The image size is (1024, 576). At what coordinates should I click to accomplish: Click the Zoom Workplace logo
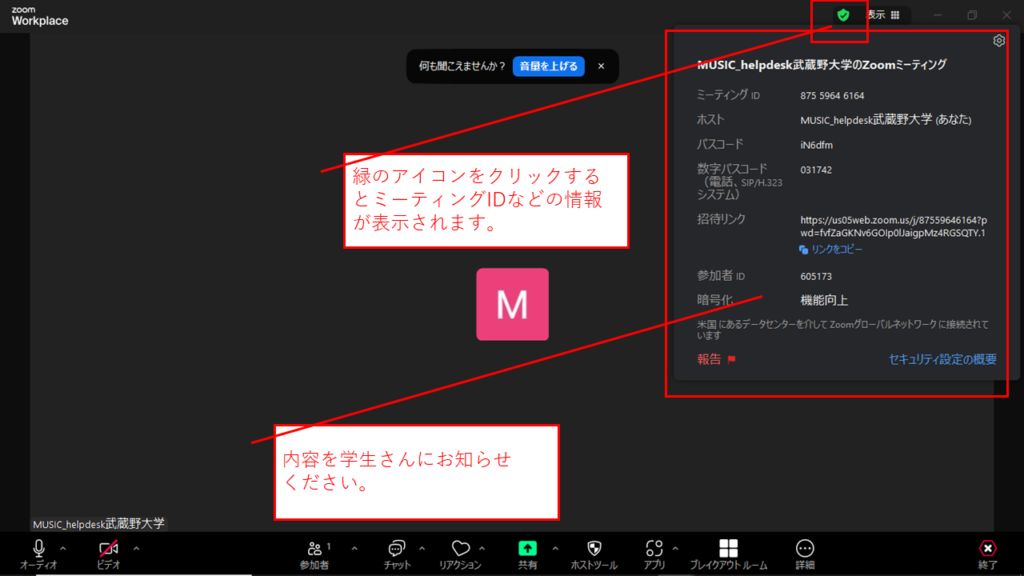(39, 16)
